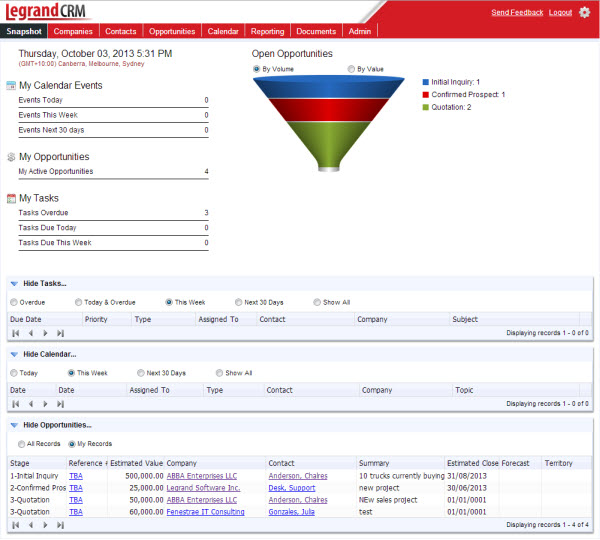Go to previous page in Calendar grid
600x540 pixels.
pyautogui.click(x=31, y=404)
